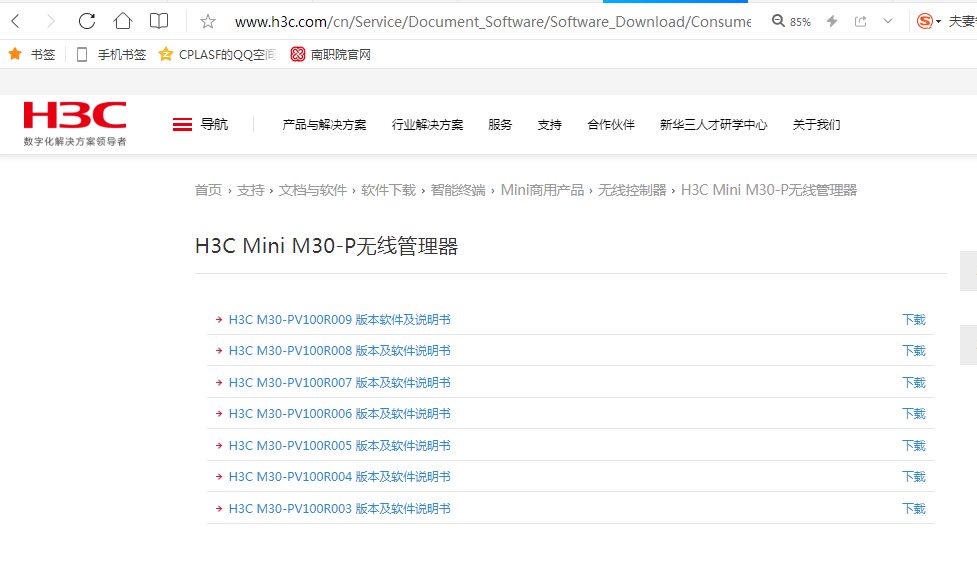
Task: Reload the page with the refresh icon
Action: coord(87,21)
